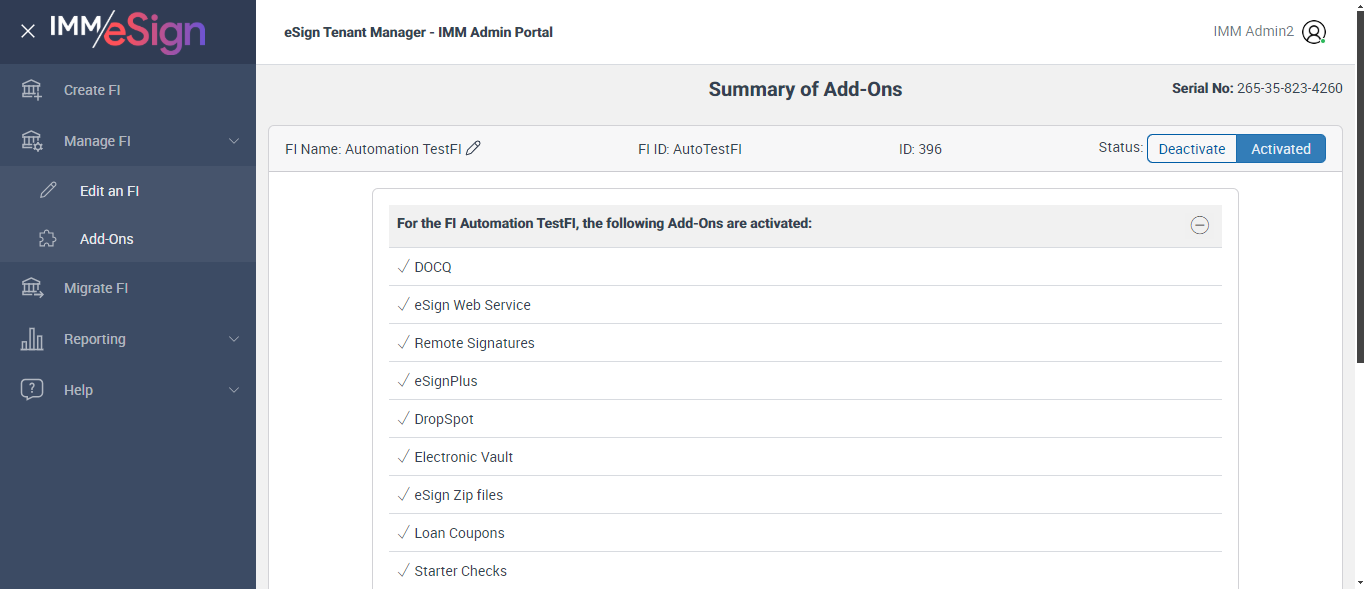Image resolution: width=1366 pixels, height=589 pixels.
Task: Expand the Reporting menu chevron
Action: pyautogui.click(x=234, y=339)
